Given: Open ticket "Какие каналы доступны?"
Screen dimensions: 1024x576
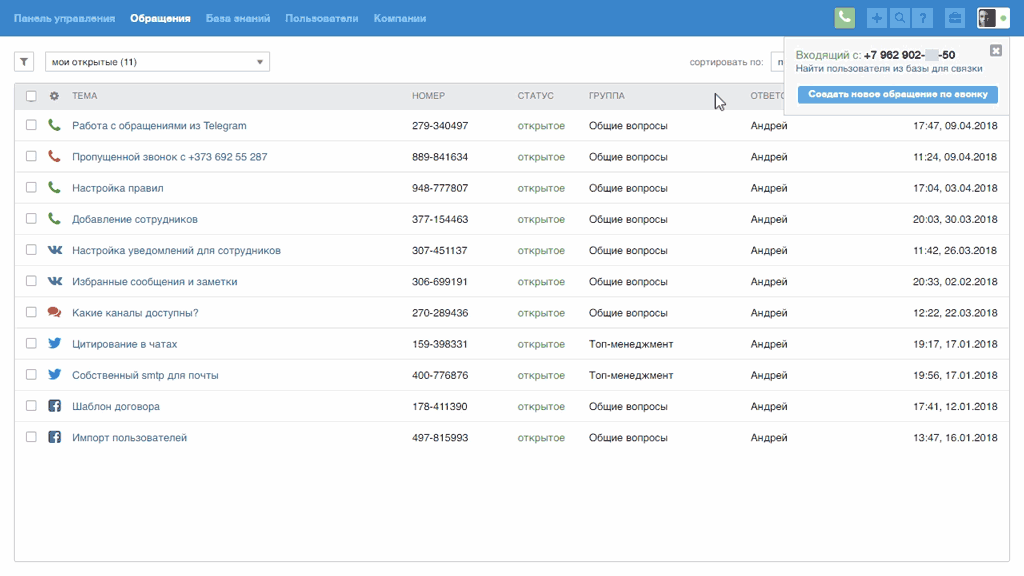Looking at the screenshot, I should [x=135, y=313].
